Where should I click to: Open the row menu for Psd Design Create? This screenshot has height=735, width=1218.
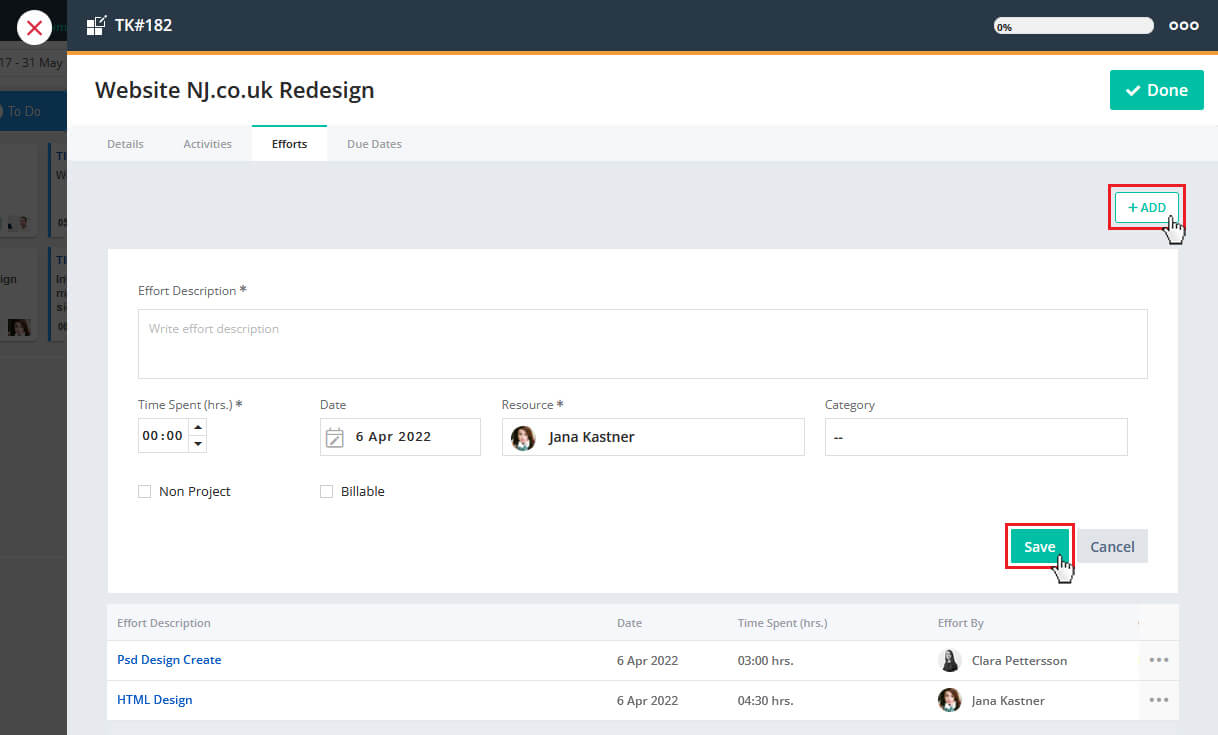1159,660
